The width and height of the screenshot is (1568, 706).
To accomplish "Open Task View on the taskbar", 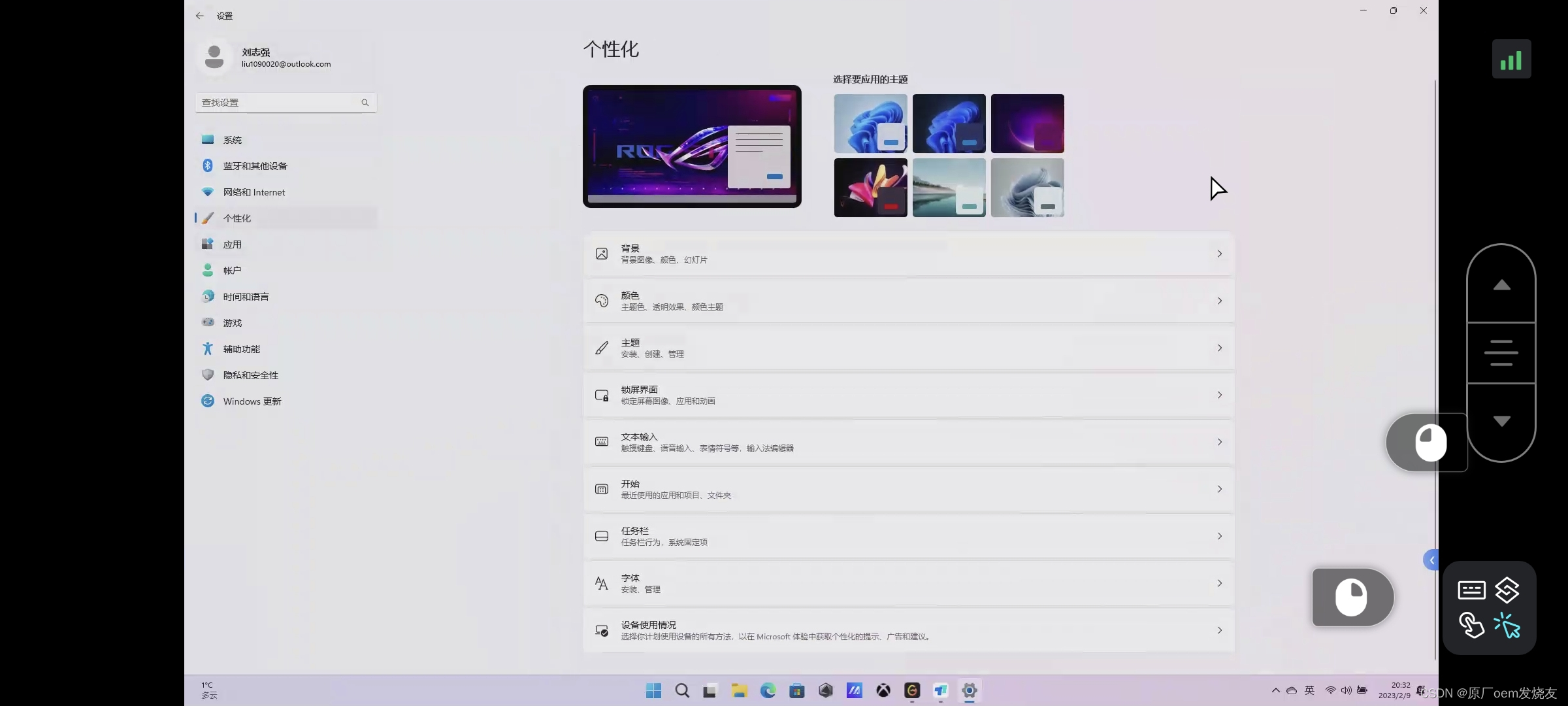I will tap(710, 690).
